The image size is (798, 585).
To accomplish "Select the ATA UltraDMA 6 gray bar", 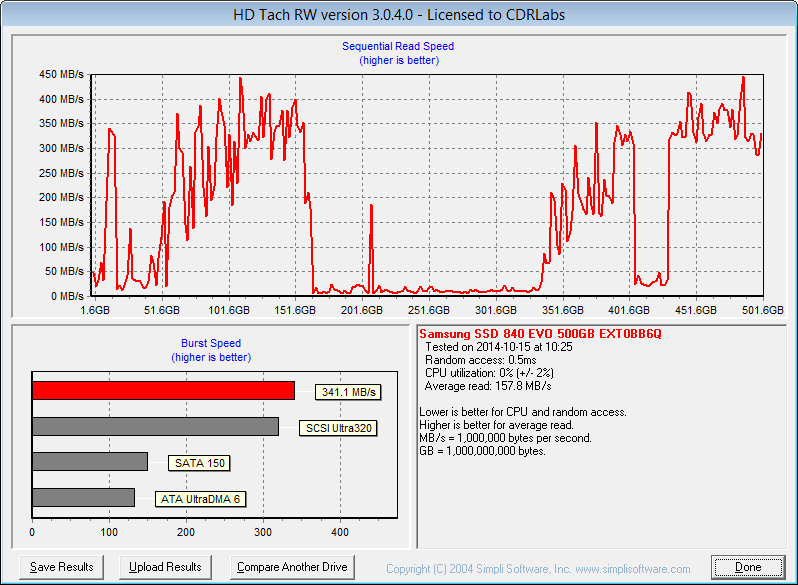I will [x=83, y=497].
